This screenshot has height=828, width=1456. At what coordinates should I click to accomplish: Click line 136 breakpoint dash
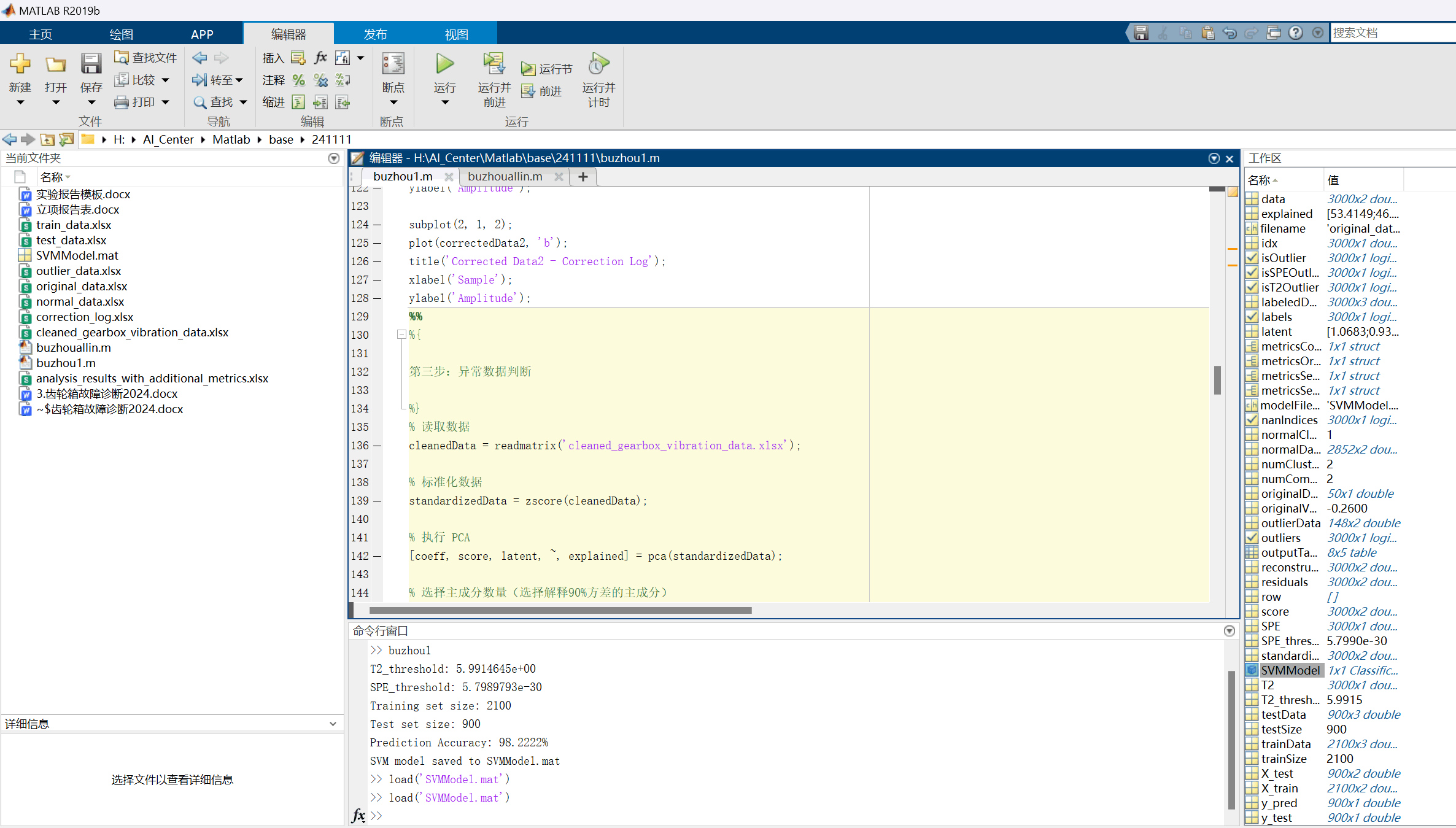point(377,446)
